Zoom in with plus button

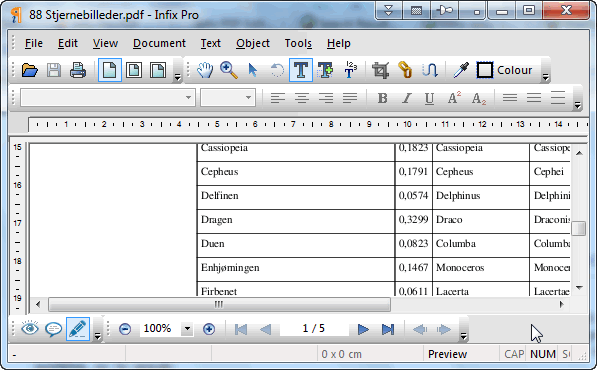click(209, 329)
